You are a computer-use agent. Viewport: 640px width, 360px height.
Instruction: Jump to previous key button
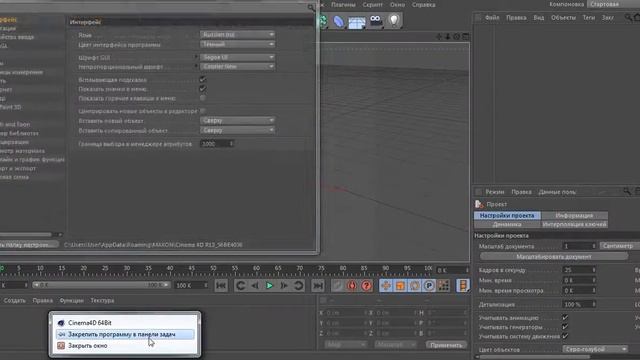[x=240, y=285]
